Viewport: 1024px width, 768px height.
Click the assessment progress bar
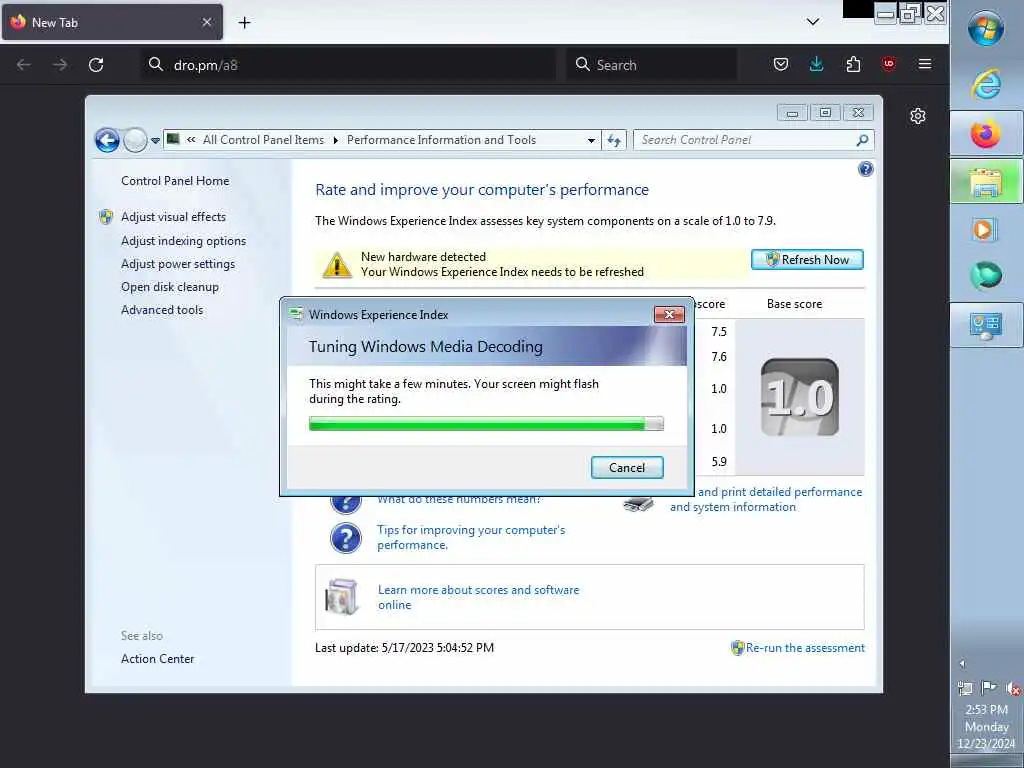pyautogui.click(x=487, y=424)
